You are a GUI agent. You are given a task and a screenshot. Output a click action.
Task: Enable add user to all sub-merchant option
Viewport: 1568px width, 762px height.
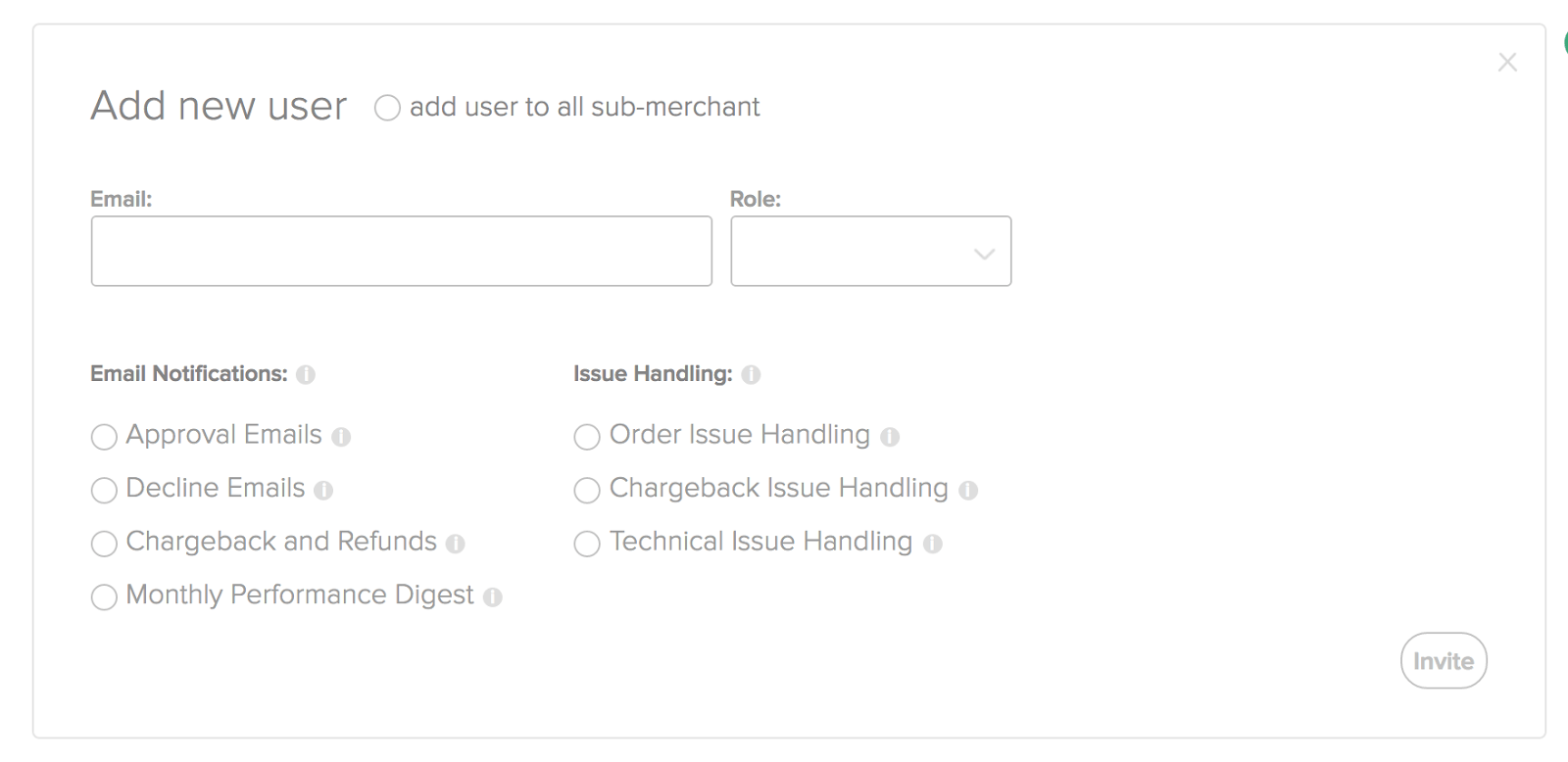point(387,108)
